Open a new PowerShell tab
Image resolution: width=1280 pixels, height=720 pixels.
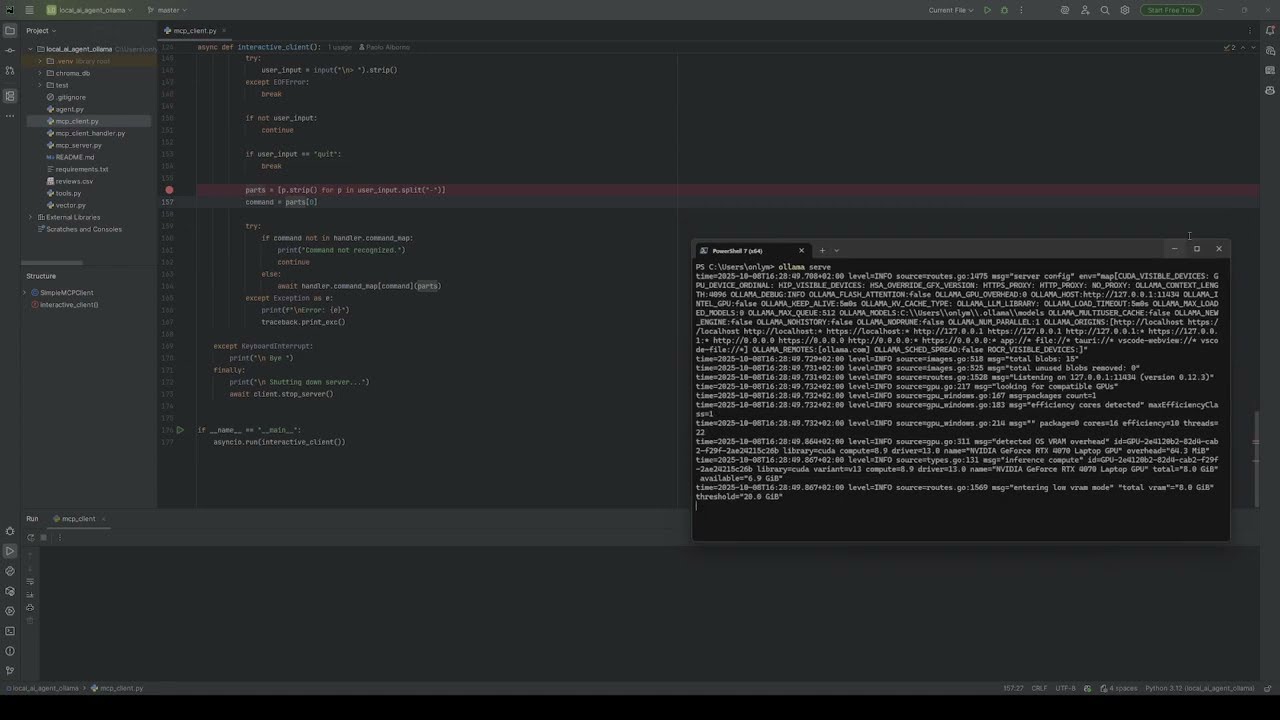click(822, 251)
